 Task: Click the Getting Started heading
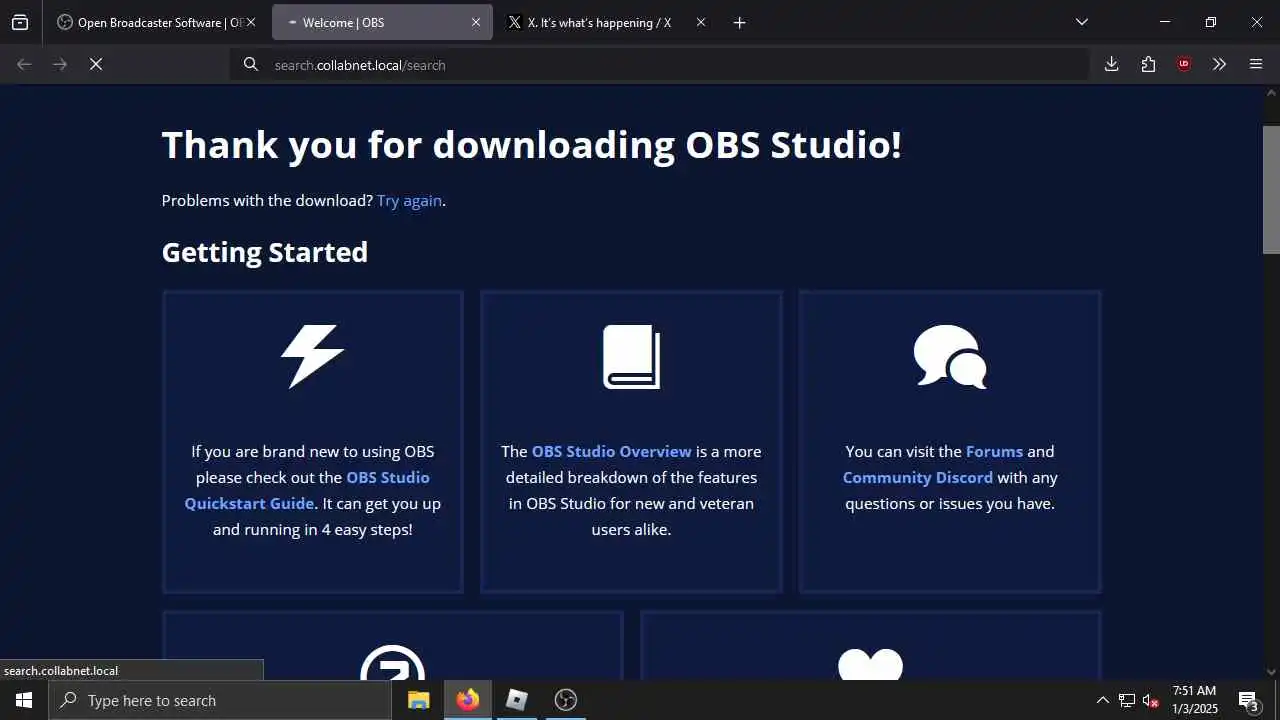point(265,252)
